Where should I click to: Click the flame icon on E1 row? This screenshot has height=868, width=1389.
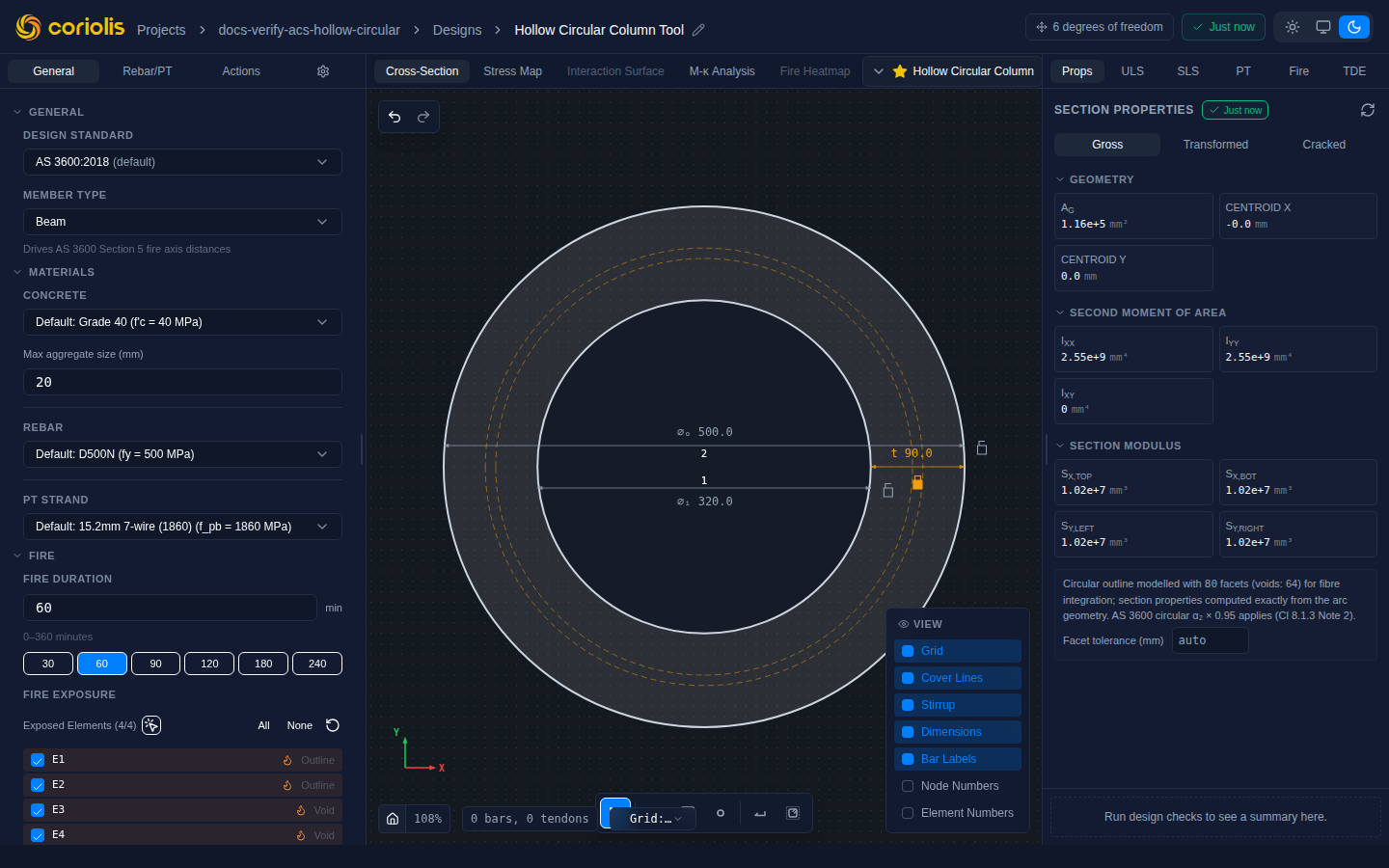pos(287,760)
